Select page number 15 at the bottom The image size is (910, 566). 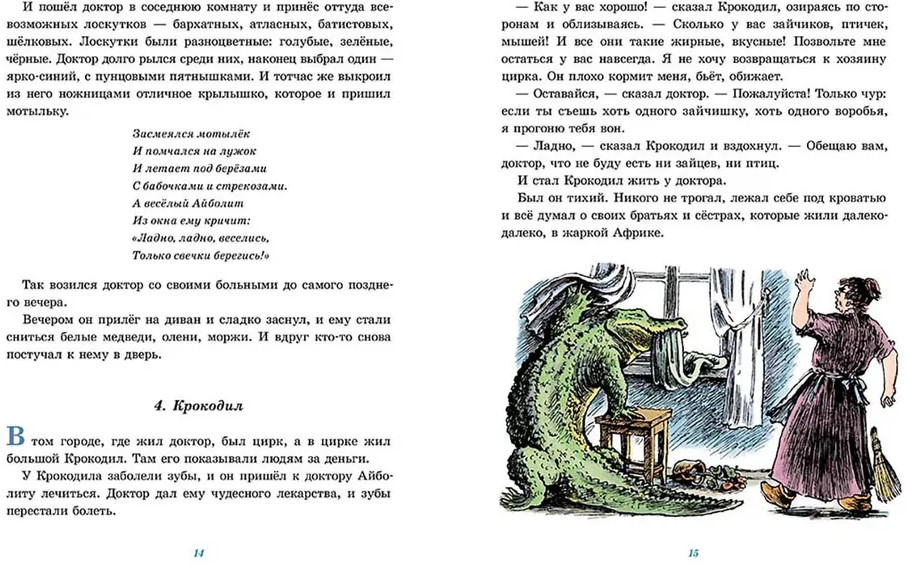693,553
